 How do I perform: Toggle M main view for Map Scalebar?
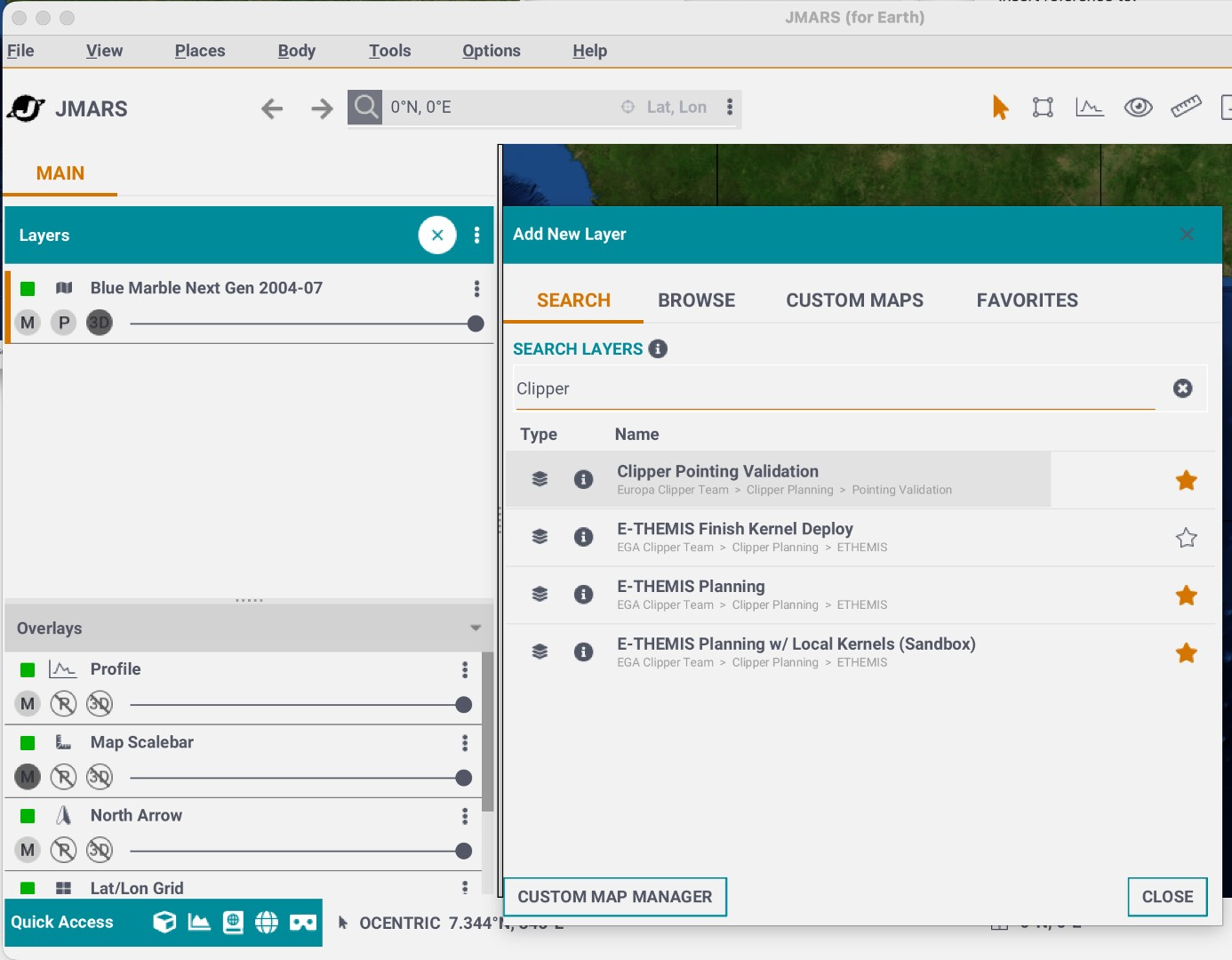[x=28, y=777]
